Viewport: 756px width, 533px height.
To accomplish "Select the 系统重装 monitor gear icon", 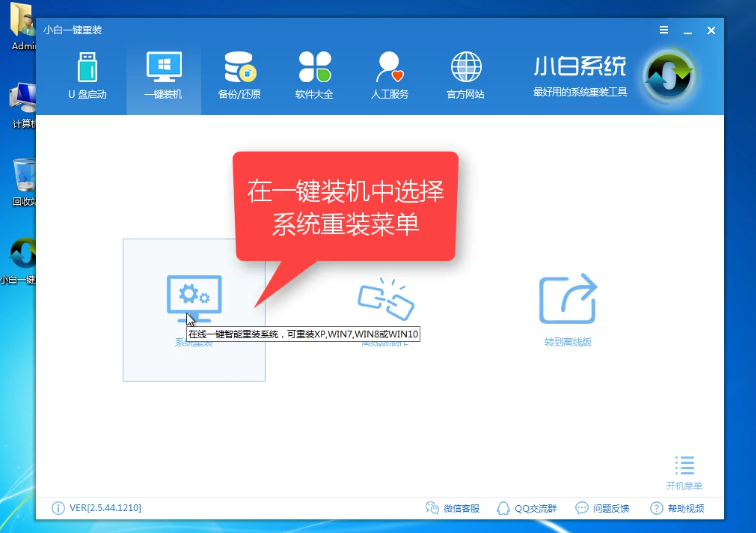I will [193, 299].
